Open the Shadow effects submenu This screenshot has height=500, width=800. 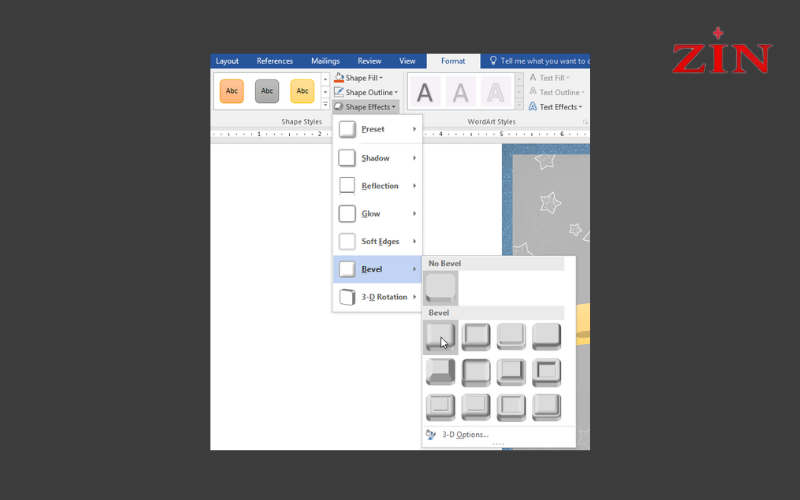[378, 158]
